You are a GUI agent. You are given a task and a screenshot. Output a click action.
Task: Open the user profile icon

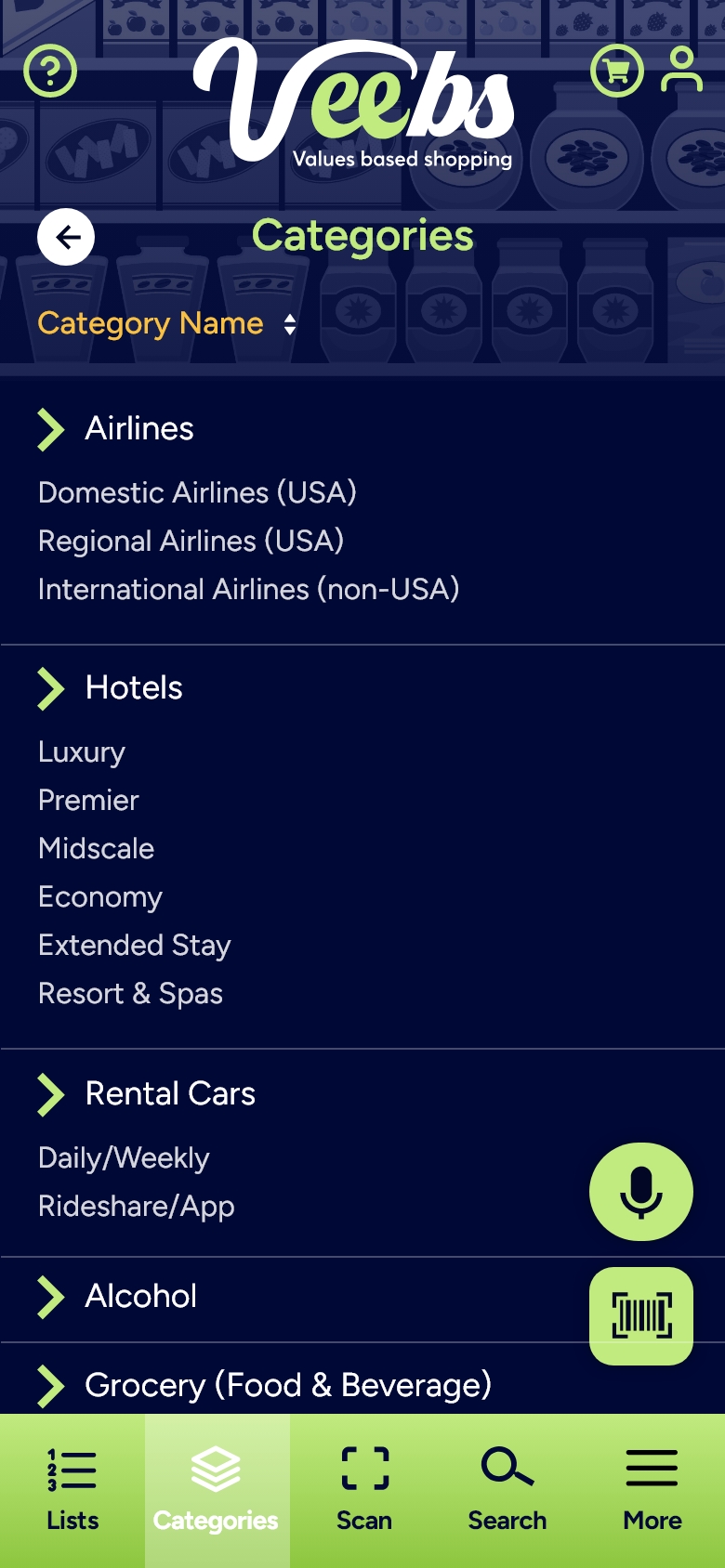point(681,70)
